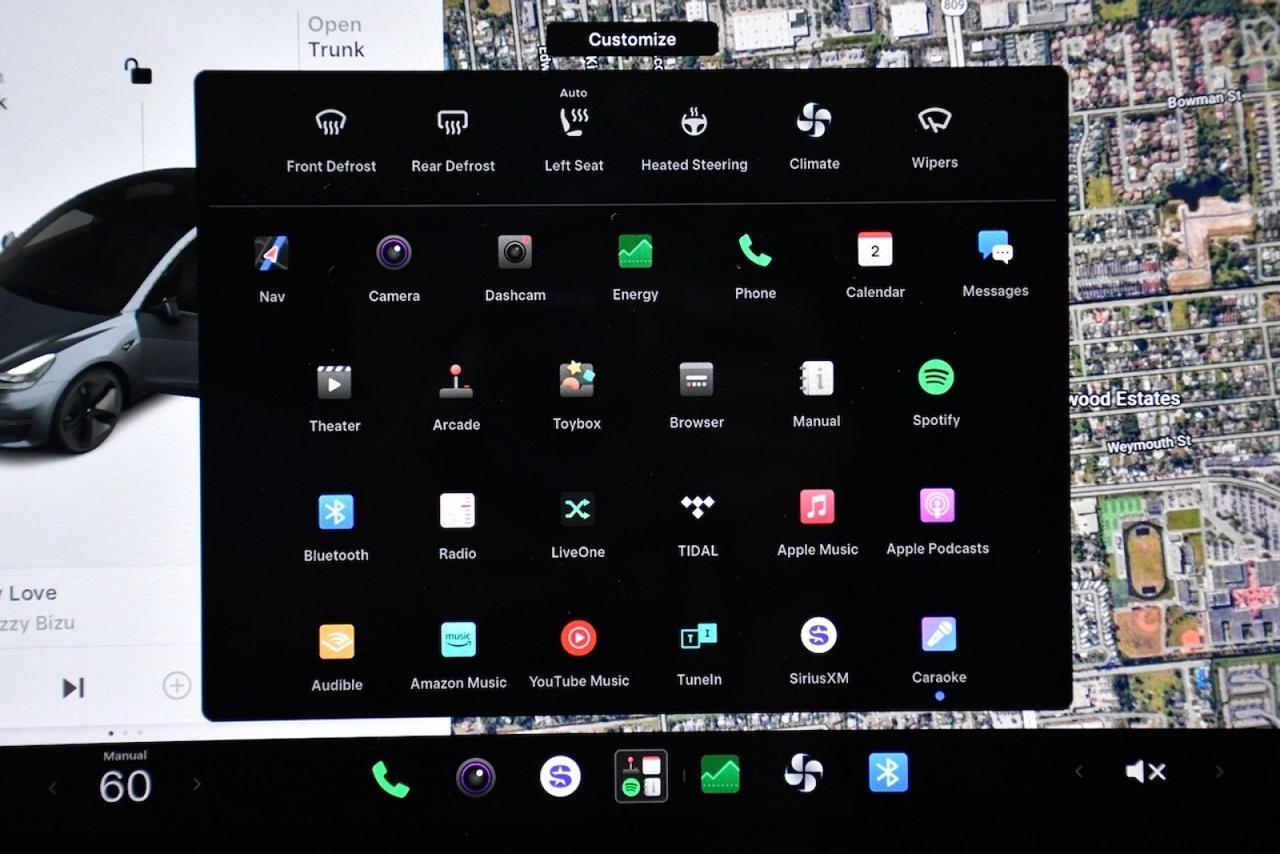Enable Heated Steering
The image size is (1280, 854).
(694, 139)
